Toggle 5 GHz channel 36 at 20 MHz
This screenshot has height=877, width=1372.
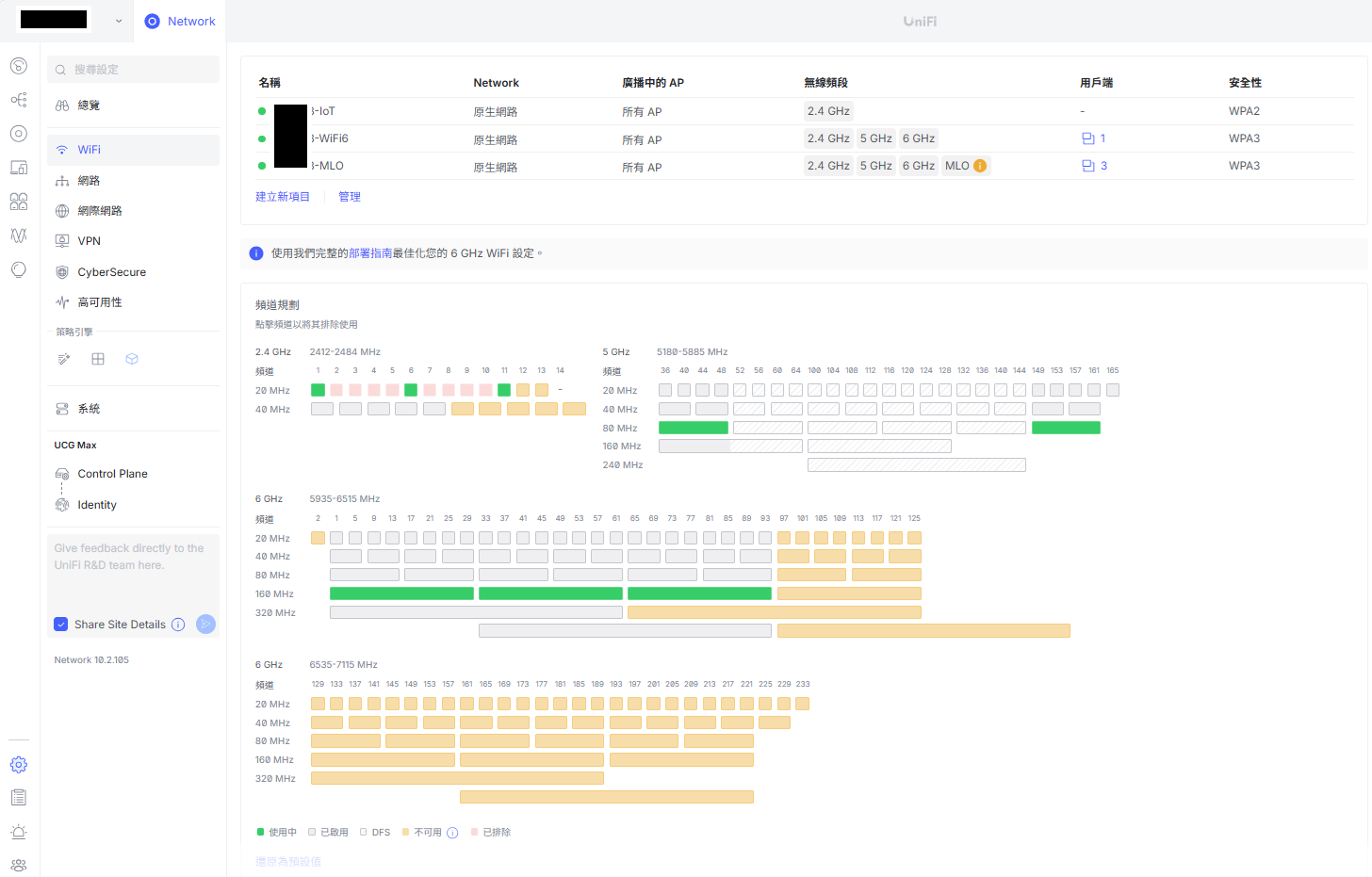tap(665, 390)
